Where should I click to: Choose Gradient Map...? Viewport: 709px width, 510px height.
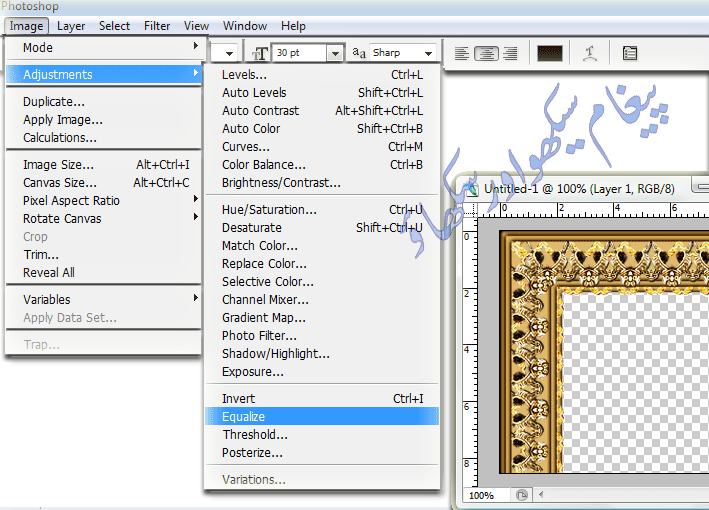pos(322,318)
